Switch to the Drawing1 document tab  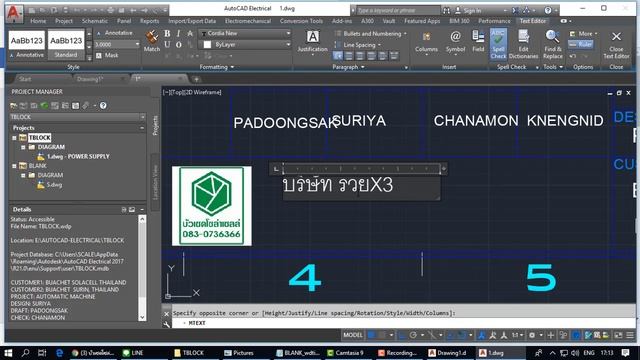point(91,79)
